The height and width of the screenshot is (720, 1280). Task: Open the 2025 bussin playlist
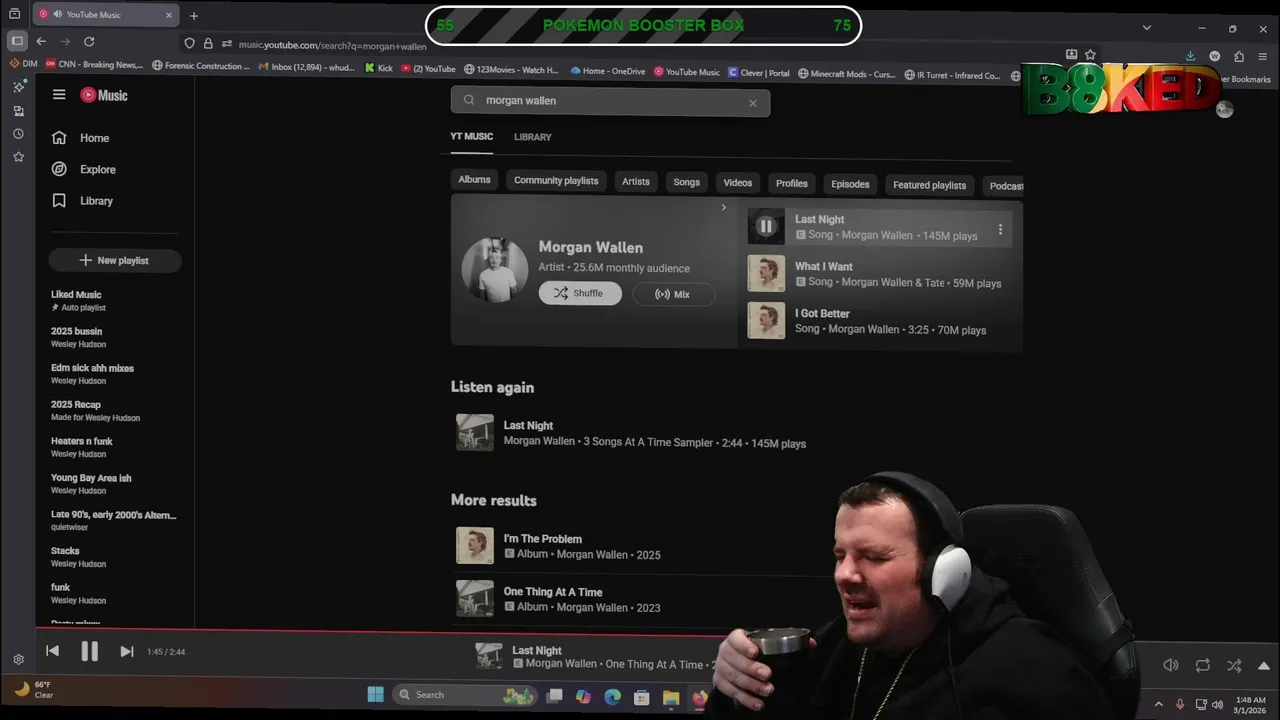pos(77,337)
